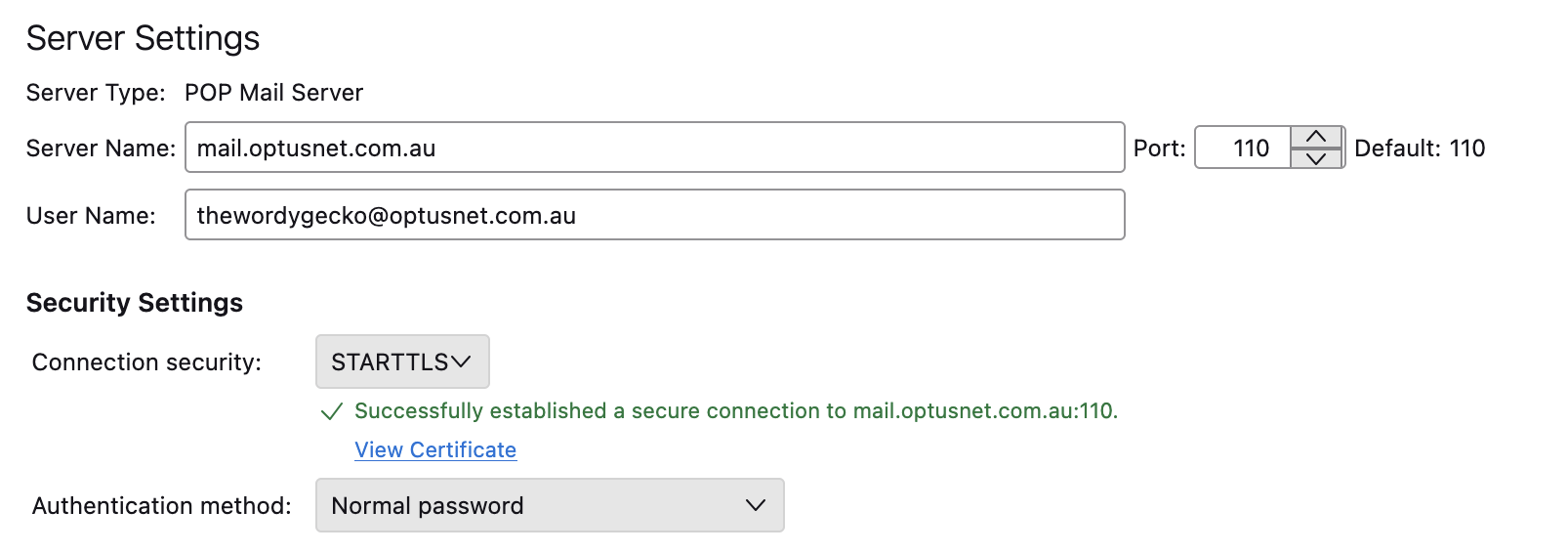The width and height of the screenshot is (1568, 553).
Task: Click the POP Mail Server type text
Action: tap(273, 93)
